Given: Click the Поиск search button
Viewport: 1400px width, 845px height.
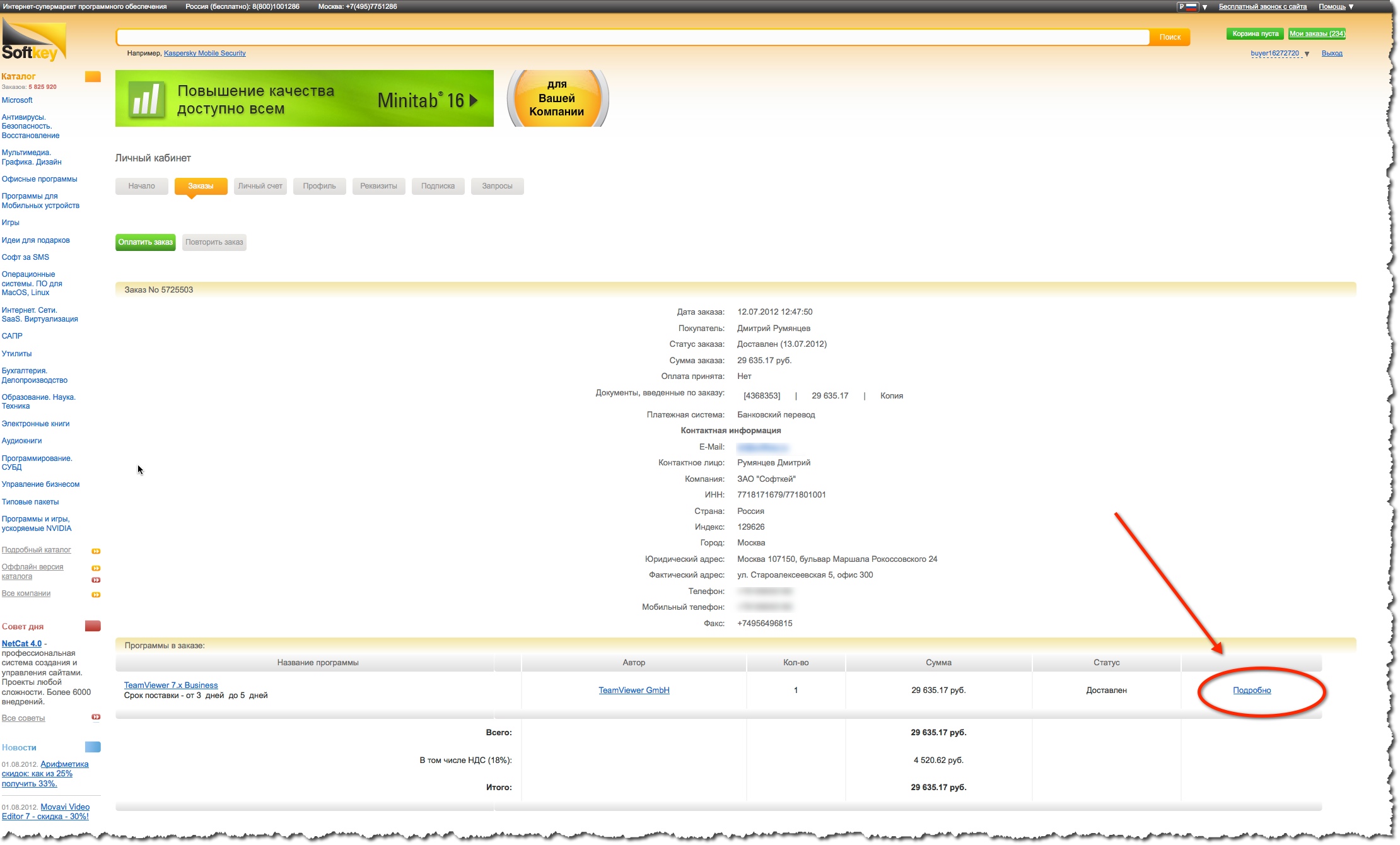Looking at the screenshot, I should coord(1170,37).
